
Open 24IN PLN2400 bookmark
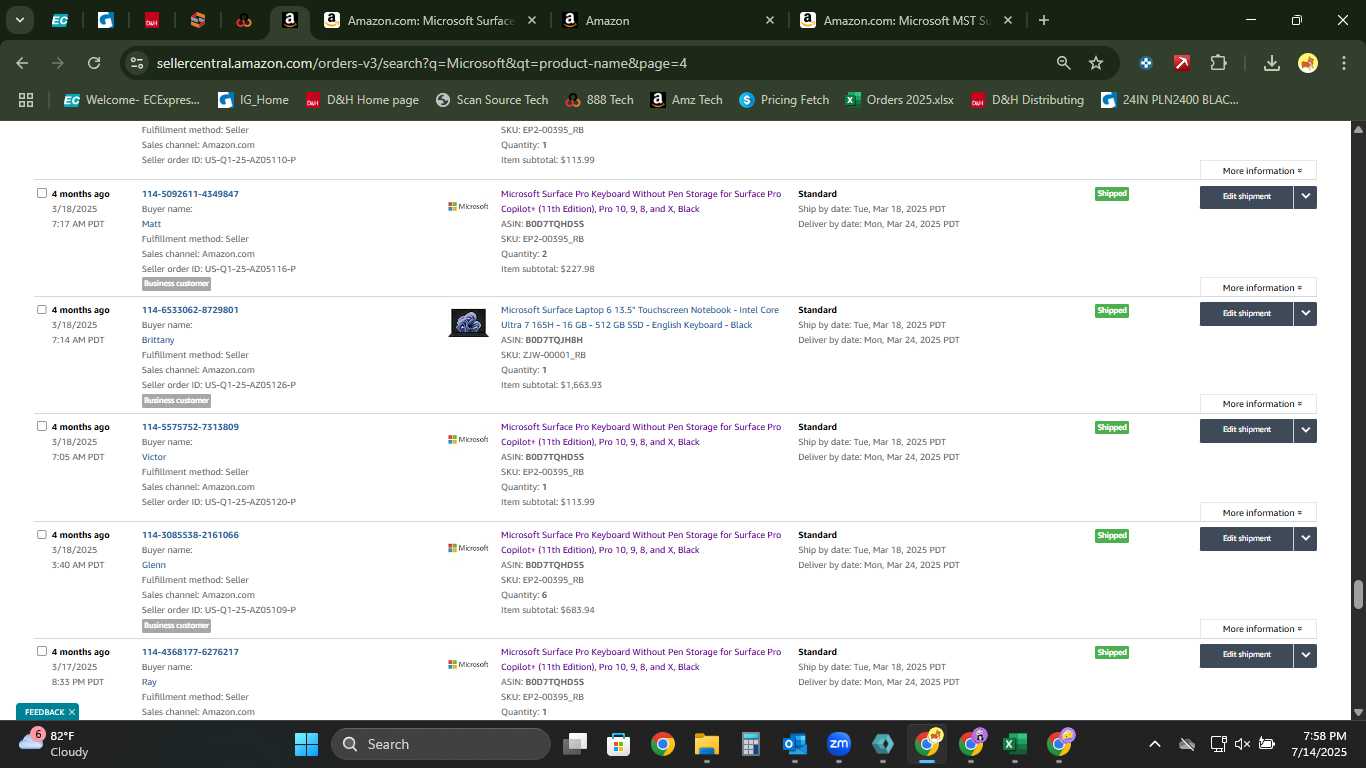point(1170,100)
